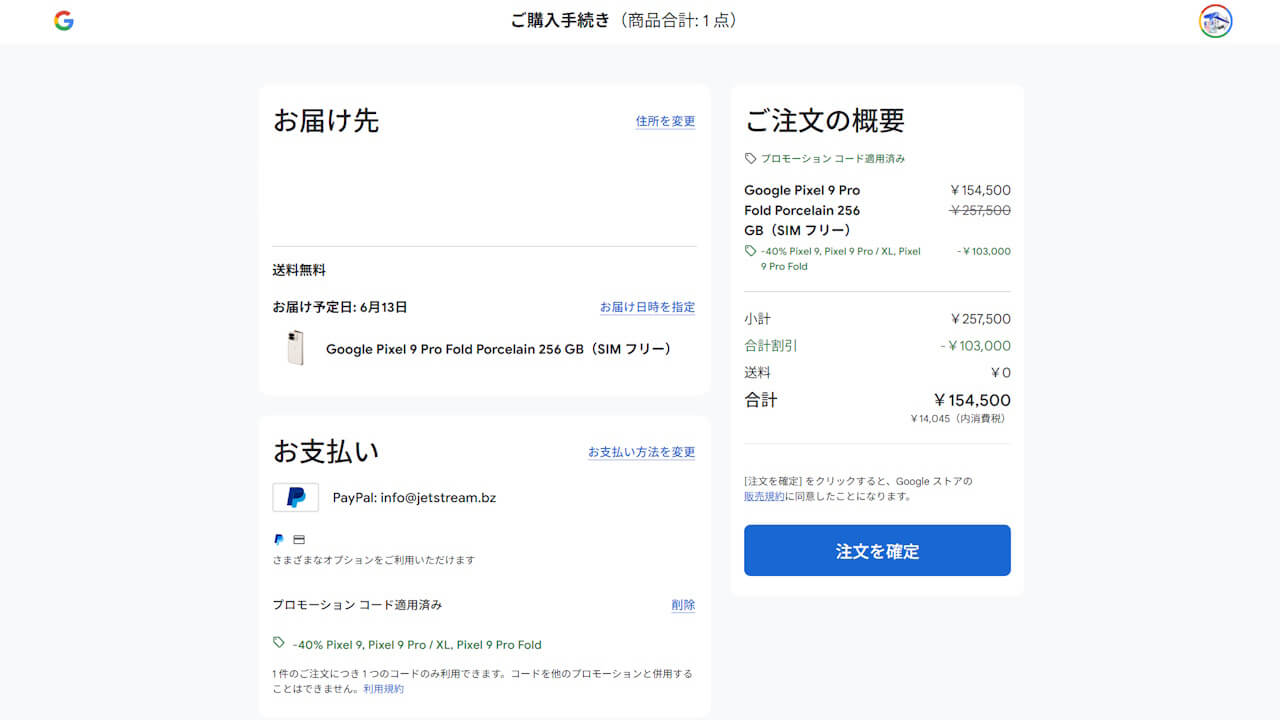Click the bold total ￥154,500
The image size is (1280, 720).
click(x=971, y=400)
